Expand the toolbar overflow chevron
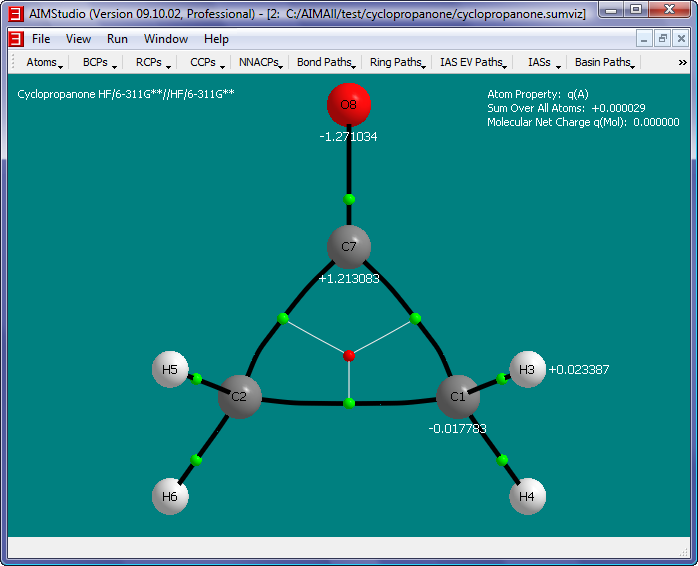 click(x=682, y=62)
